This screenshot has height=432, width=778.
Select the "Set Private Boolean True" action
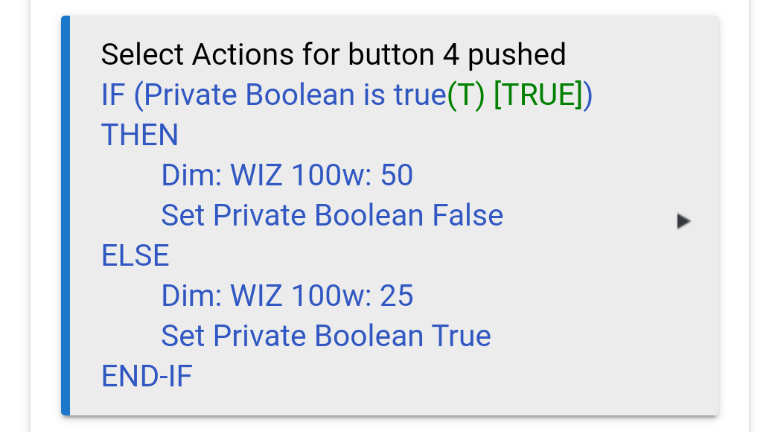326,335
